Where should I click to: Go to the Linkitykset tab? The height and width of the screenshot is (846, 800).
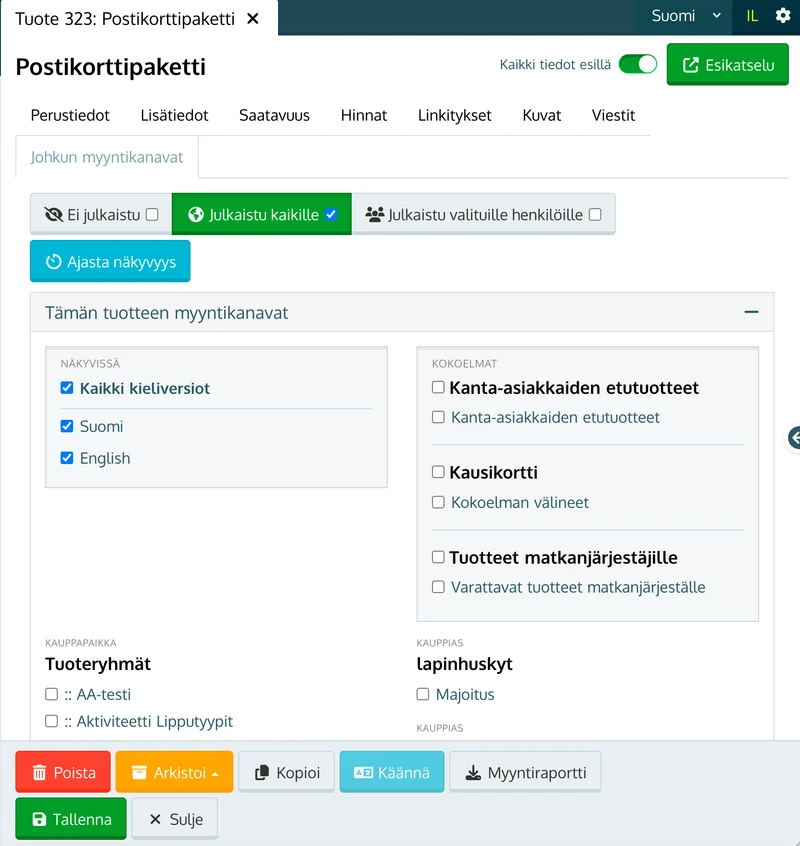(454, 115)
